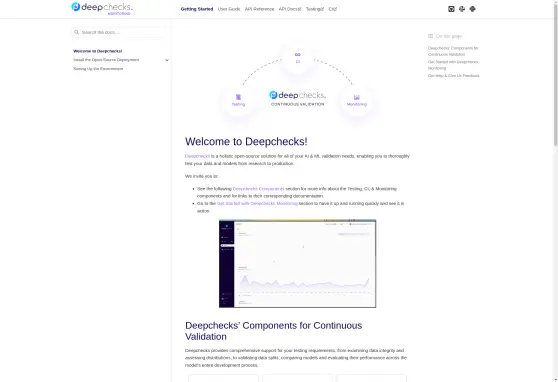The width and height of the screenshot is (558, 382).
Task: Follow the Deepchecks' Components inline link
Action: pyautogui.click(x=258, y=189)
